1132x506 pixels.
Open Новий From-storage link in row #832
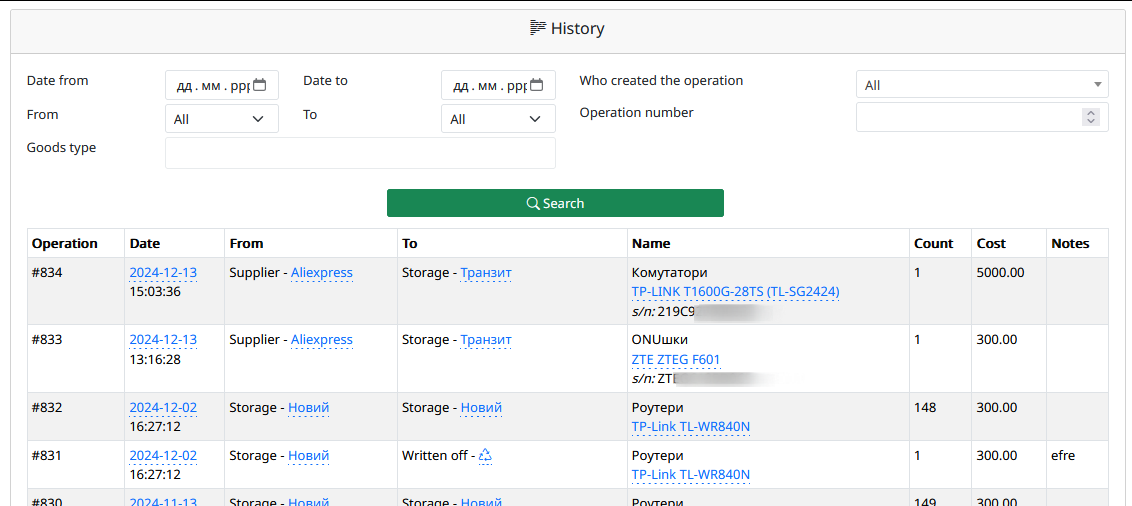point(309,408)
